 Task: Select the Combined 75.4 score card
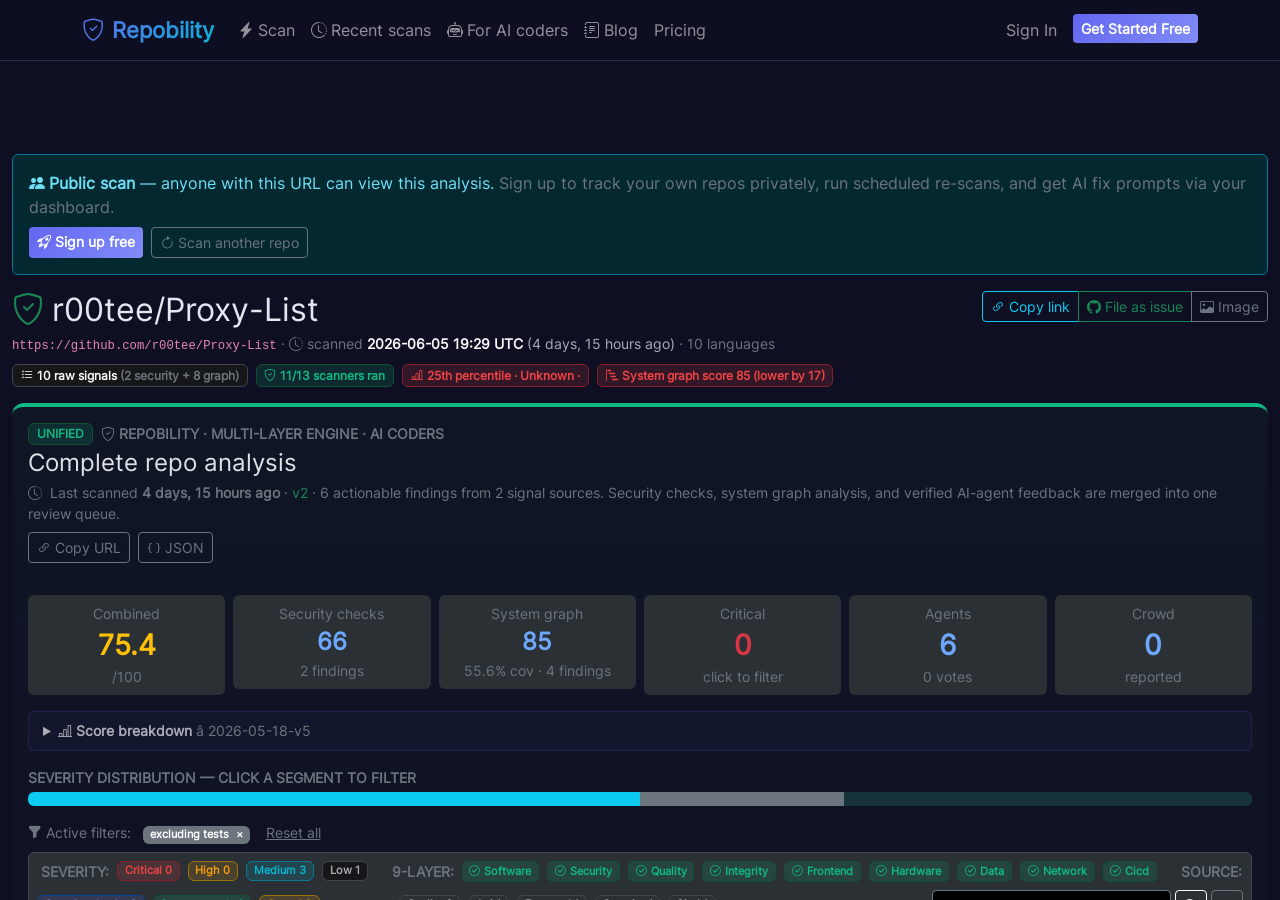coord(126,645)
